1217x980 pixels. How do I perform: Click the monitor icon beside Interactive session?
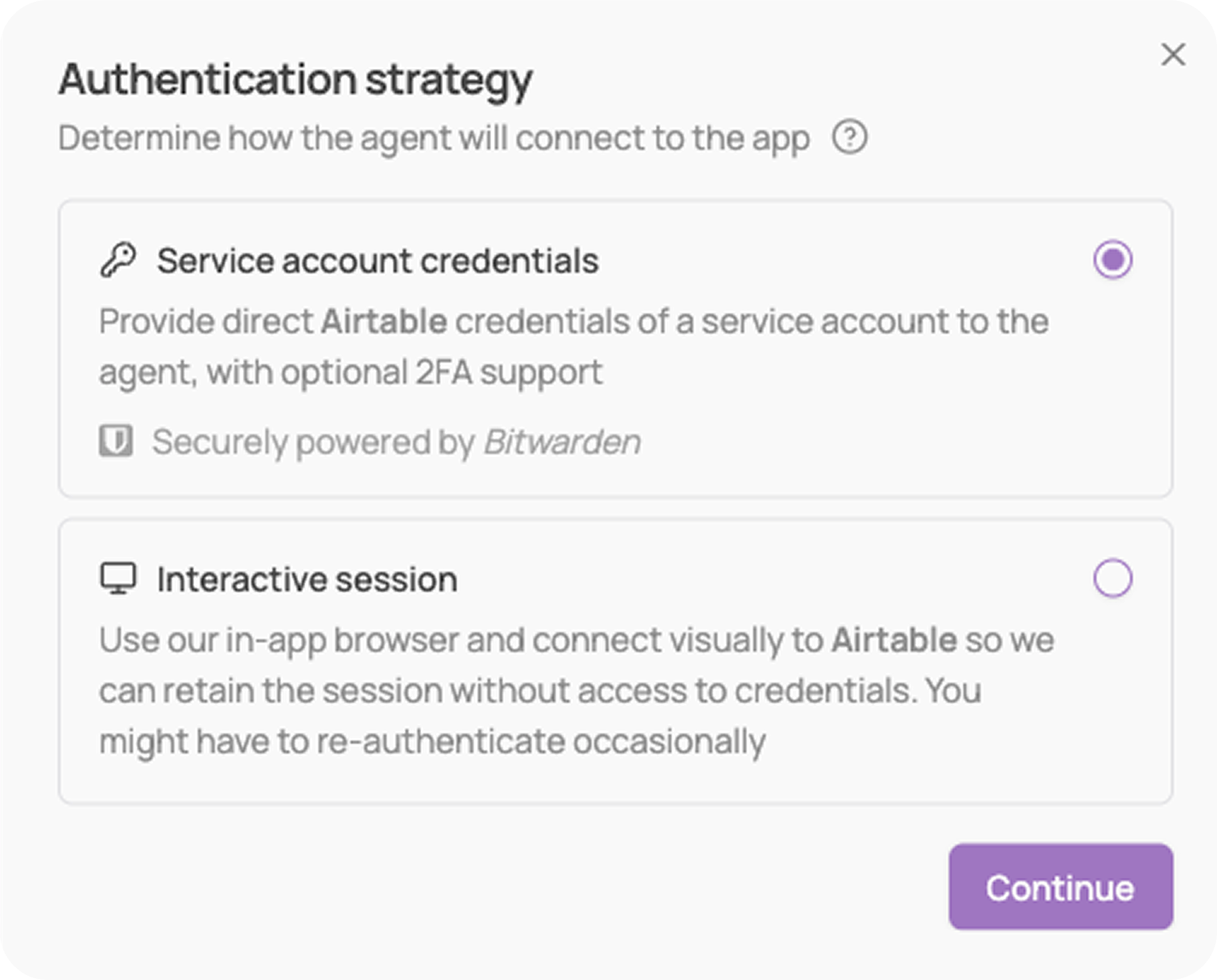118,579
